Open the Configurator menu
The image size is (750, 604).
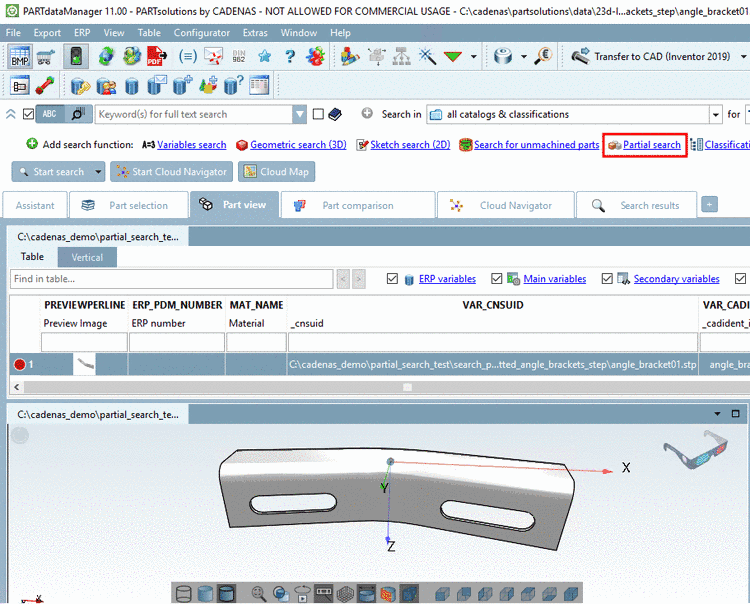coord(201,33)
